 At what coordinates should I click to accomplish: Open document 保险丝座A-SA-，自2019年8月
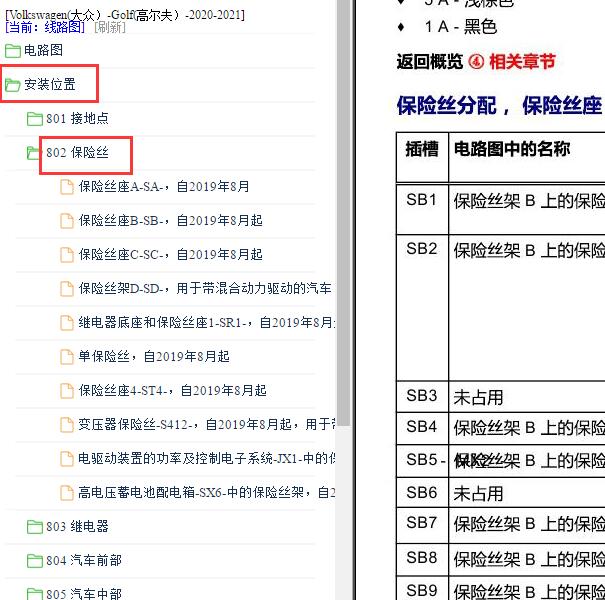tap(164, 186)
